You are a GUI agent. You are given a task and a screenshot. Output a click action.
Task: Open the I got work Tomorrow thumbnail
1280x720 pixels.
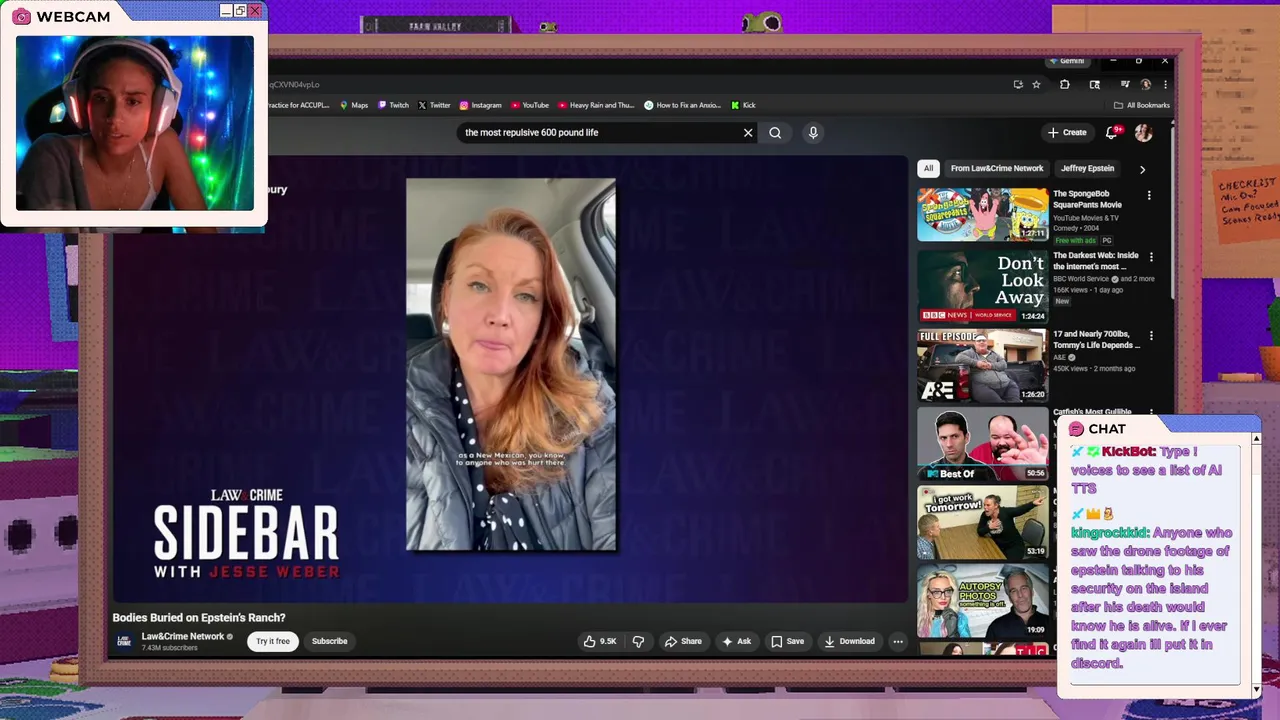tap(982, 522)
